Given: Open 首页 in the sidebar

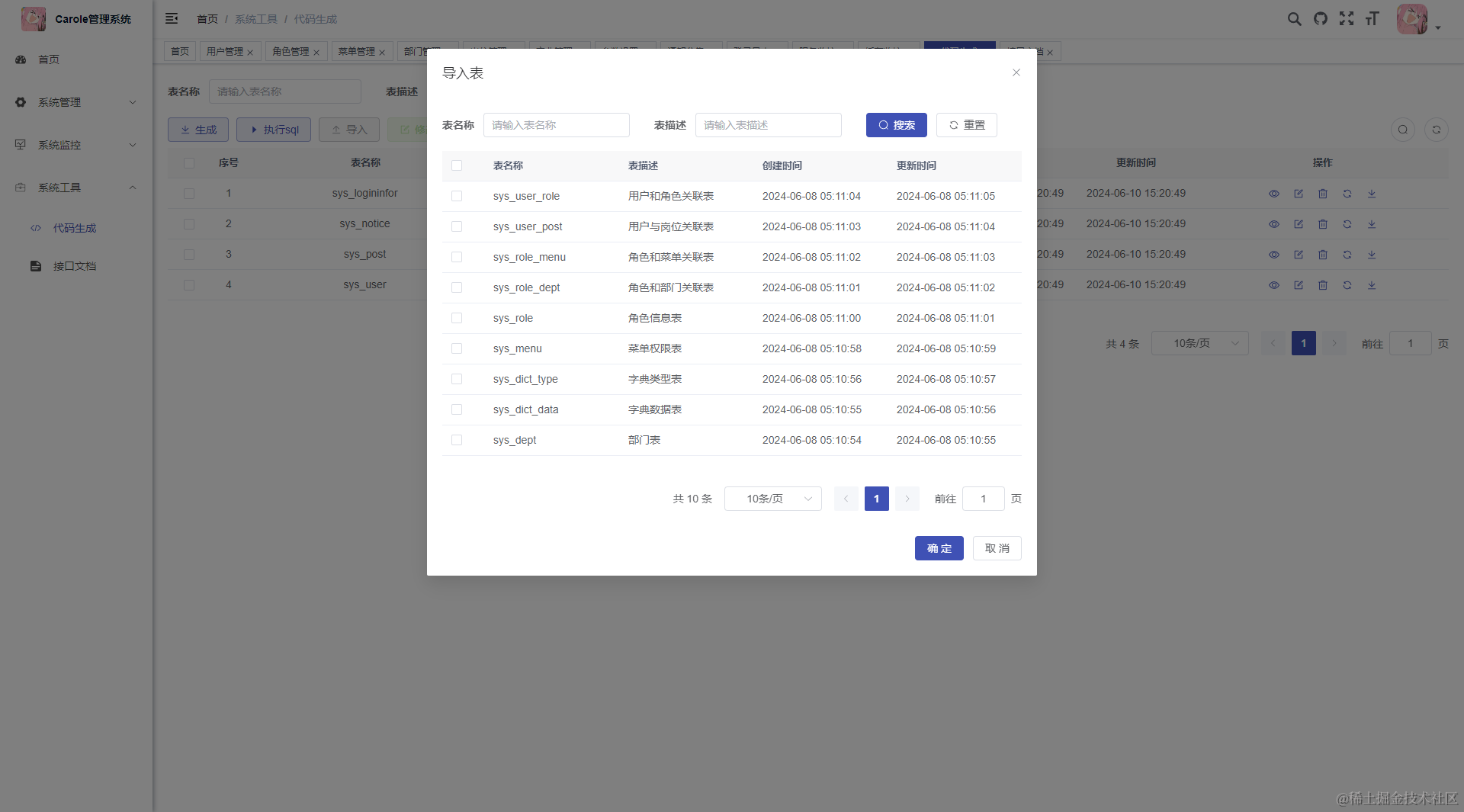Looking at the screenshot, I should [x=76, y=59].
